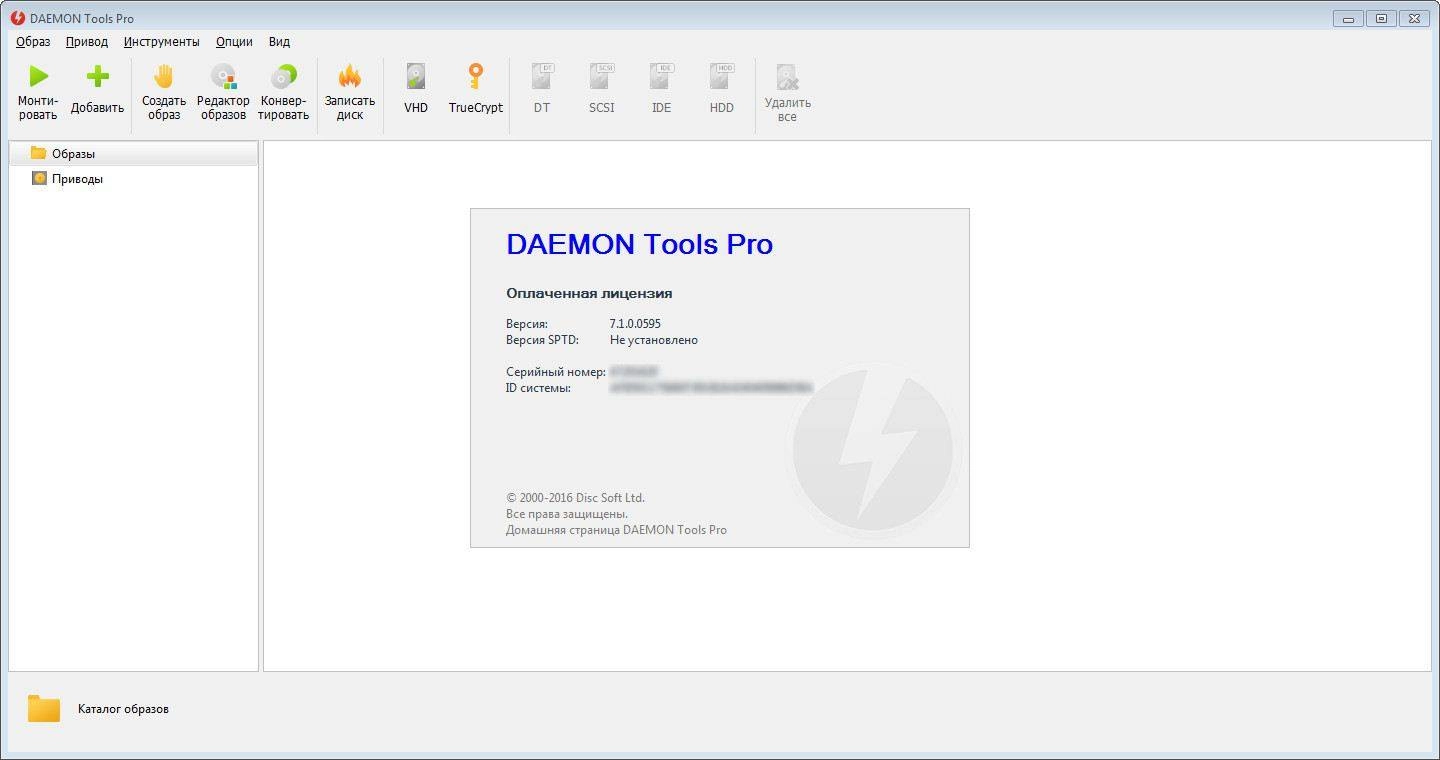Open the Образ menu
The image size is (1440, 760).
[x=33, y=42]
